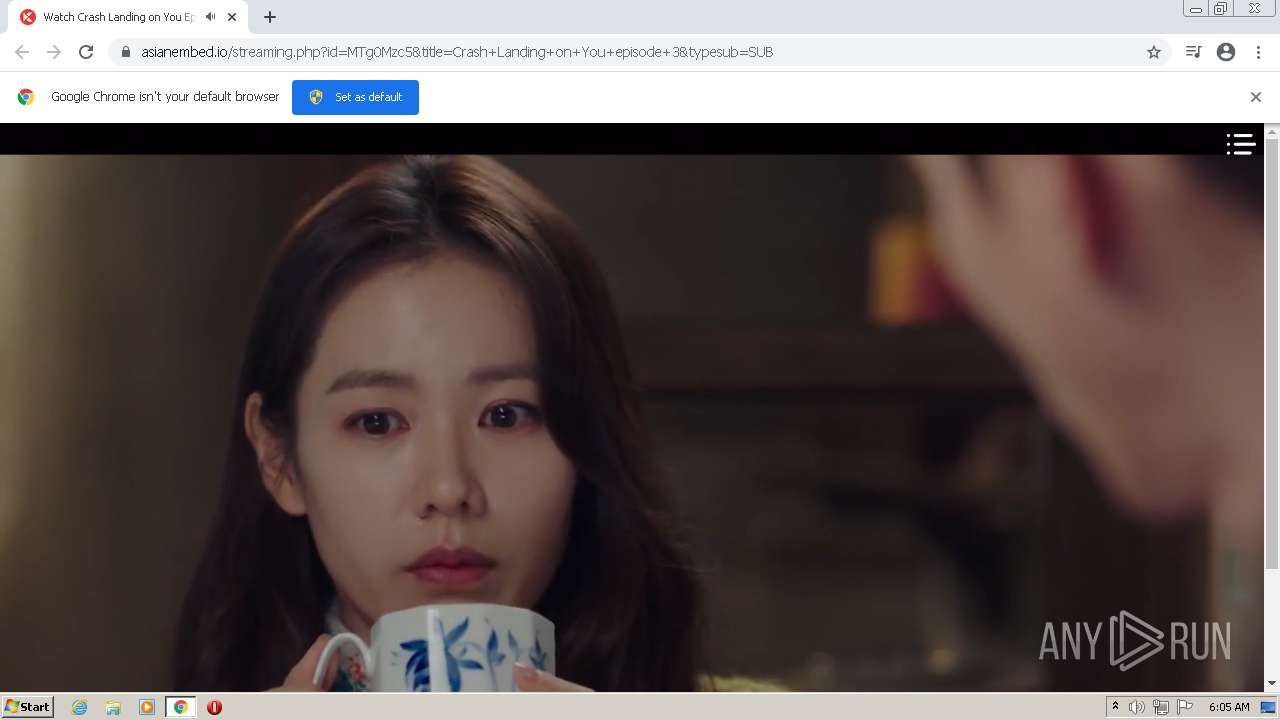Open Windows Media Player from the taskbar
Viewport: 1280px width, 720px height.
pyautogui.click(x=147, y=707)
